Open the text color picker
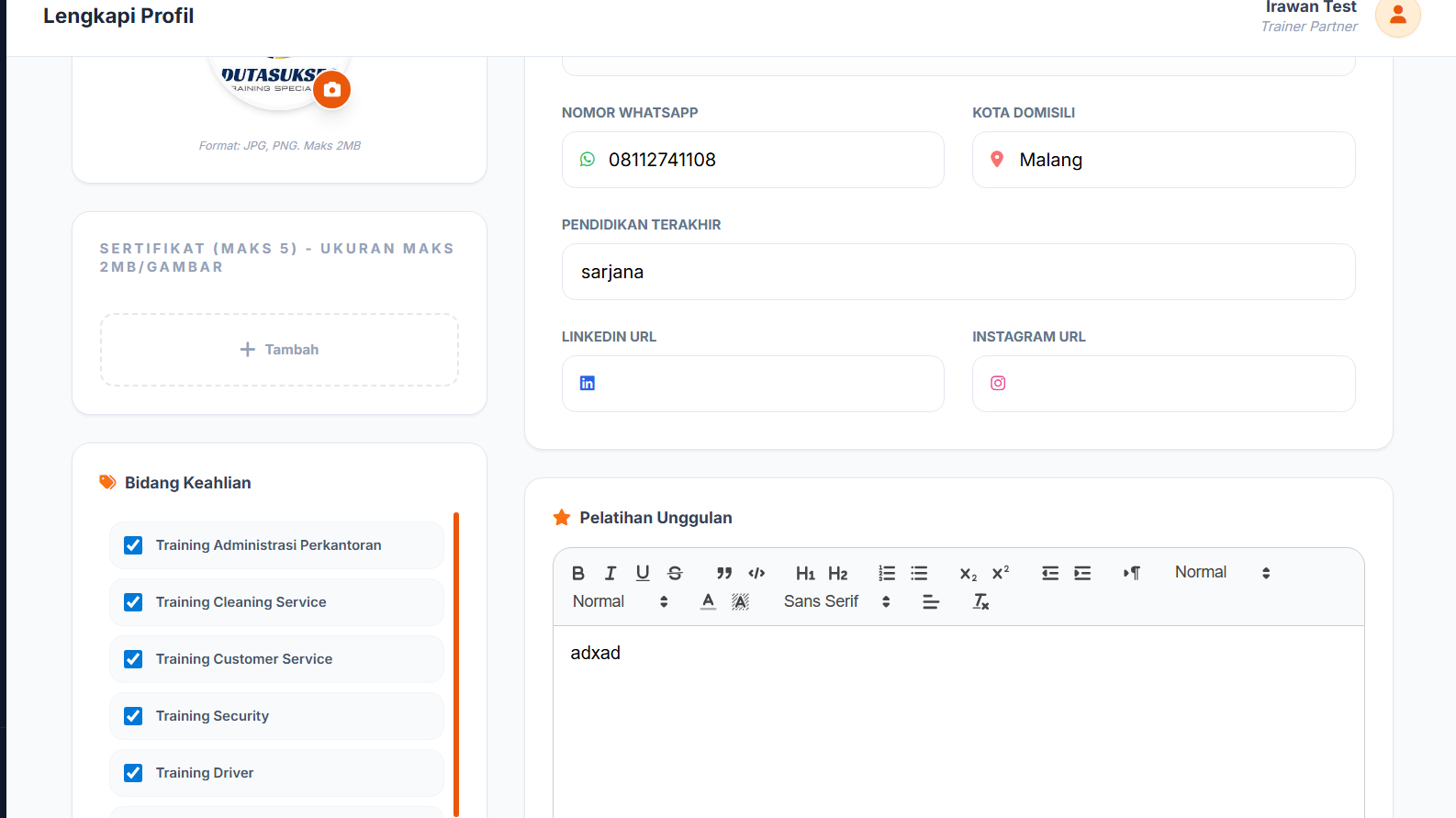Image resolution: width=1456 pixels, height=818 pixels. click(708, 601)
